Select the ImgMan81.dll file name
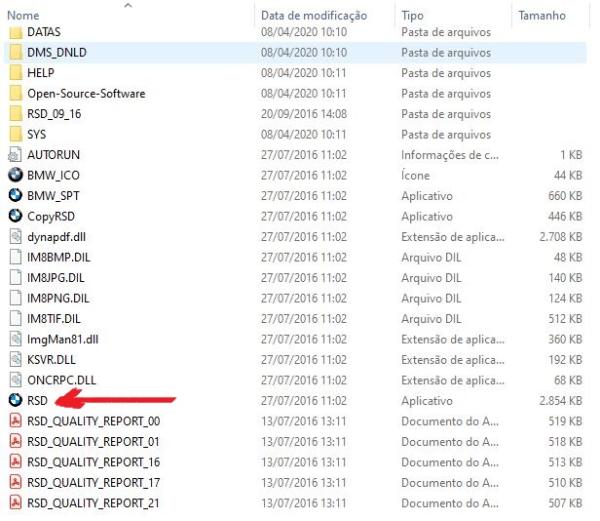Screen dimensions: 600x521 click(63, 339)
